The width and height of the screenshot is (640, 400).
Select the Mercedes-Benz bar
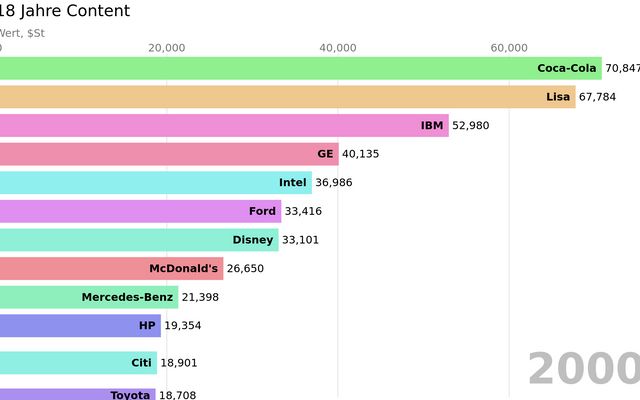click(x=89, y=297)
